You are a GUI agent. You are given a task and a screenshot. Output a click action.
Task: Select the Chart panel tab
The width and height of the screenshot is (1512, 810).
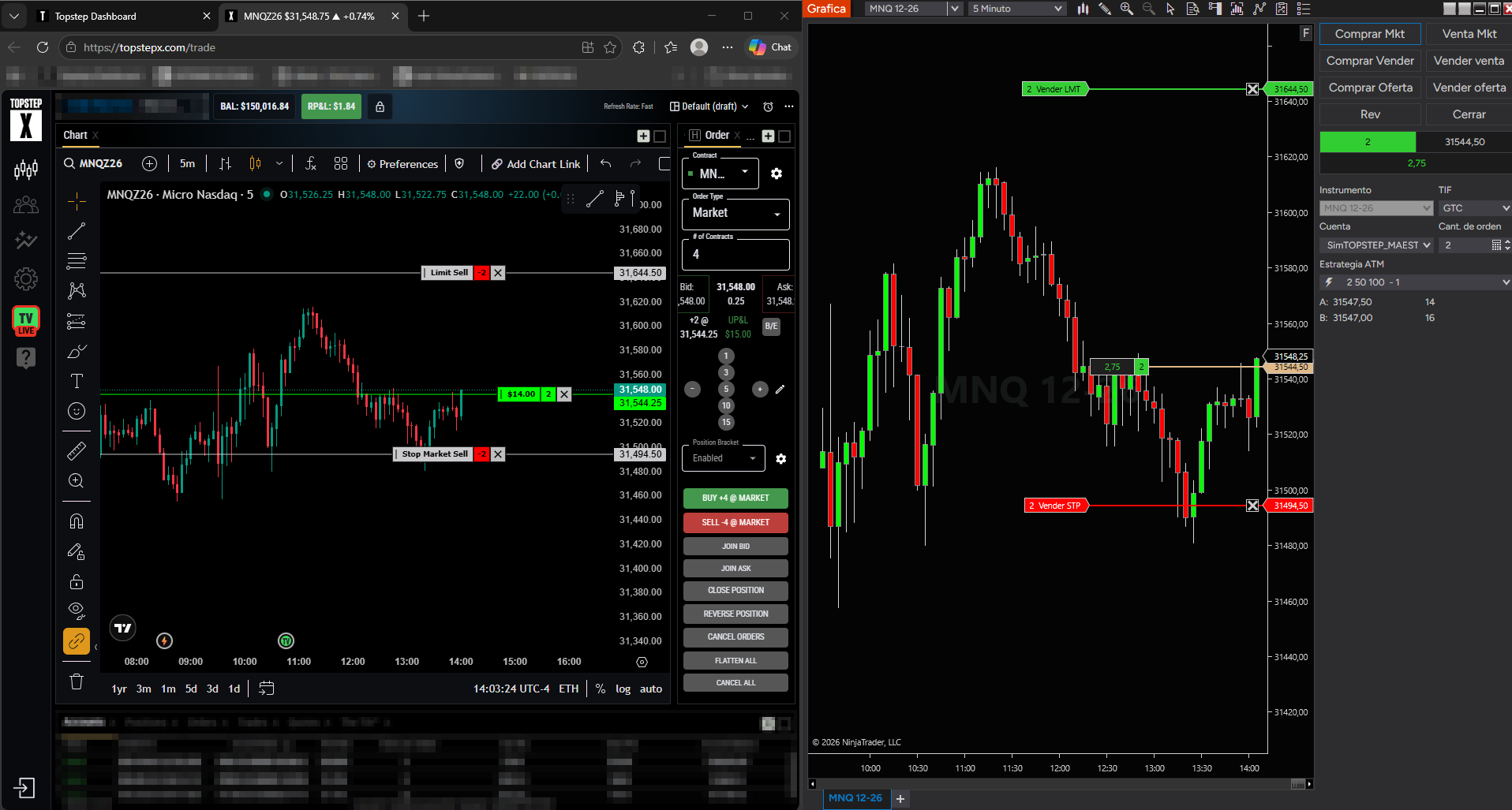(x=76, y=135)
